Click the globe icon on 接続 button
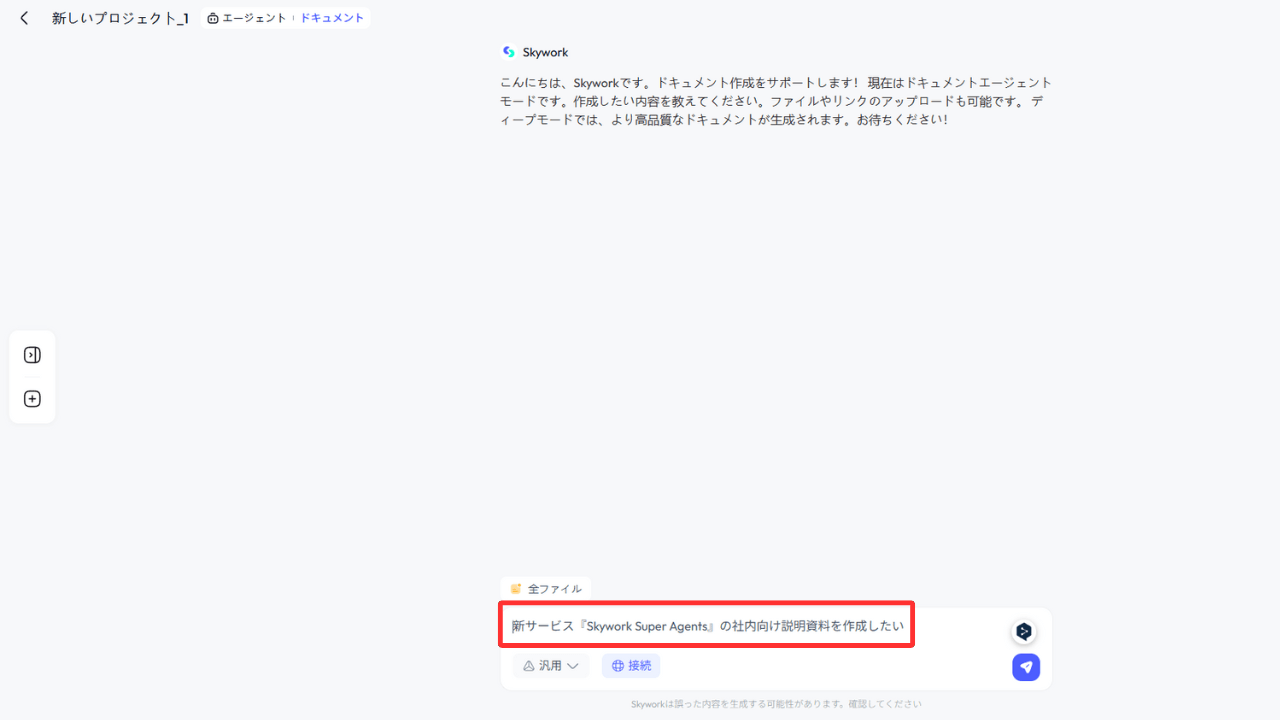Viewport: 1280px width, 720px height. pos(618,666)
